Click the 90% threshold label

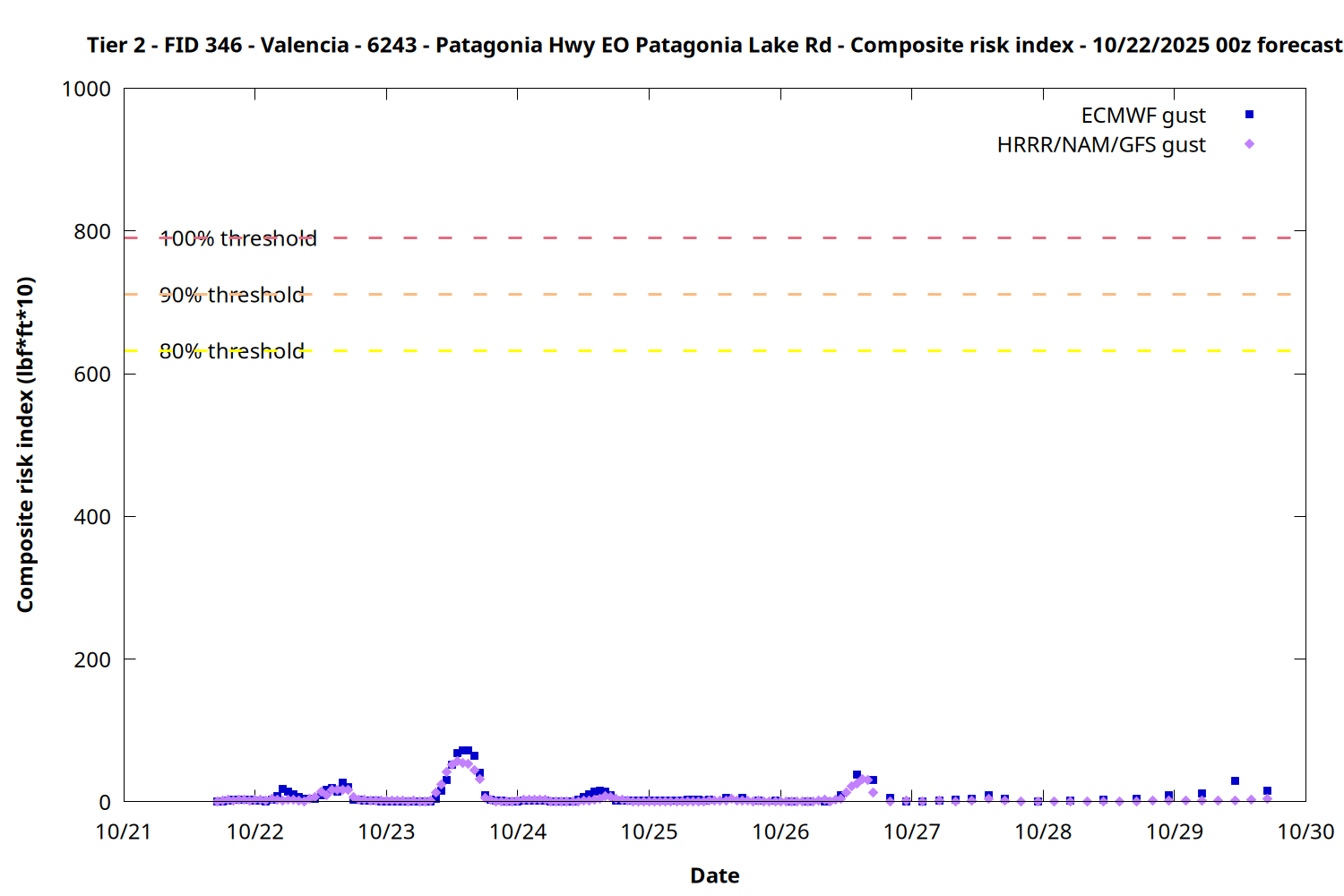[232, 295]
